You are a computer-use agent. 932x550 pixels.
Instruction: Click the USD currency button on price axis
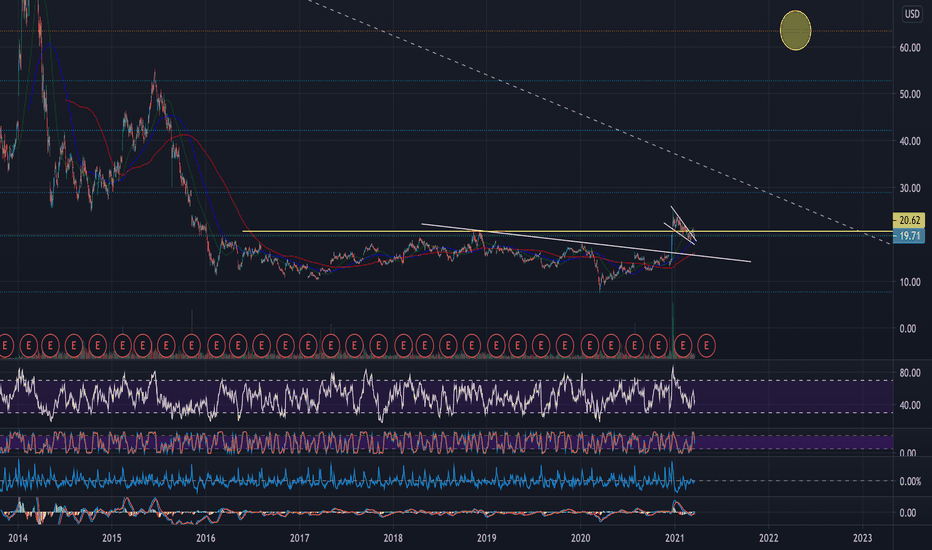[x=912, y=14]
